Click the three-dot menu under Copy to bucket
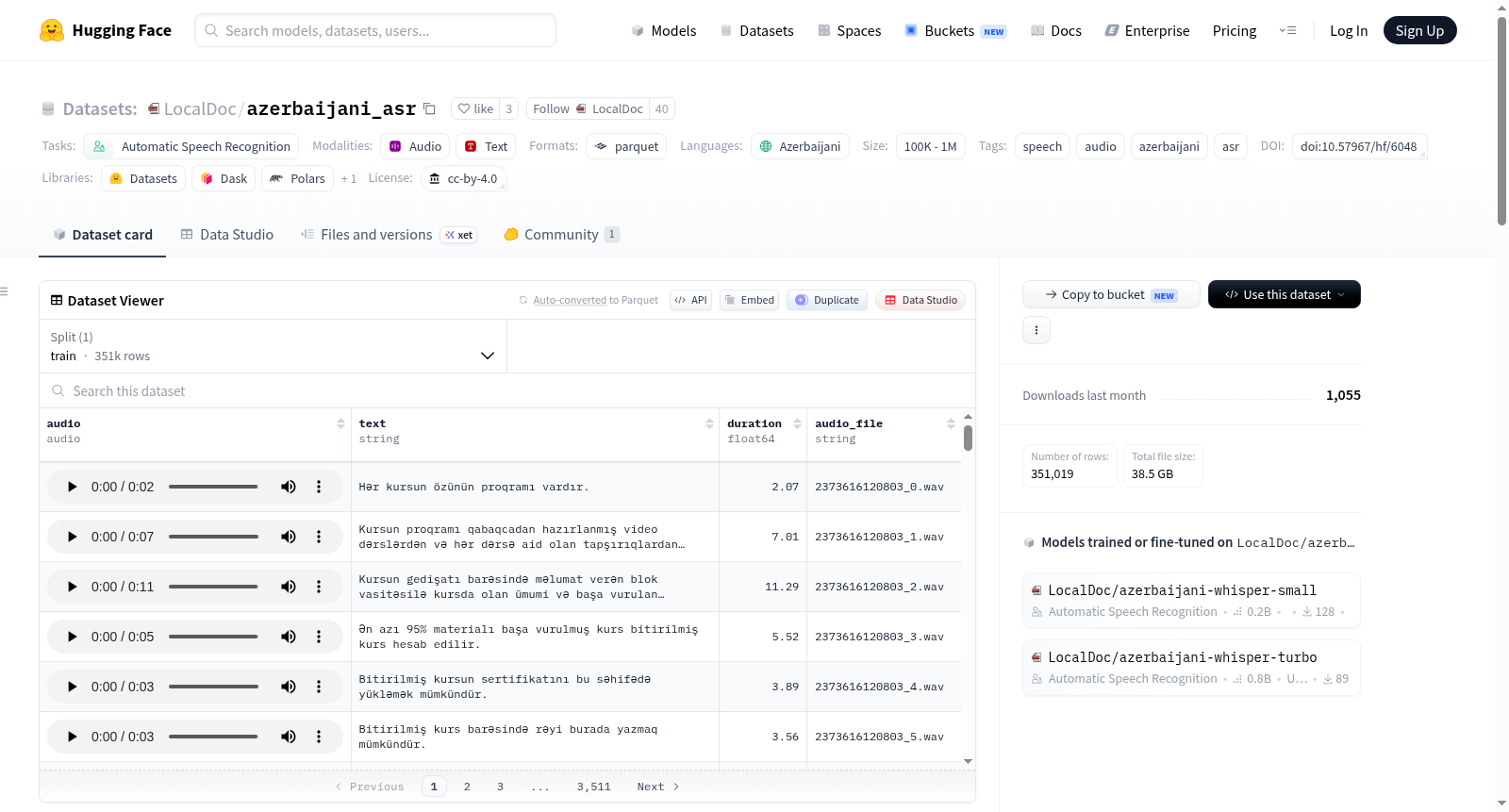Screen dimensions: 1509x812 click(1036, 330)
